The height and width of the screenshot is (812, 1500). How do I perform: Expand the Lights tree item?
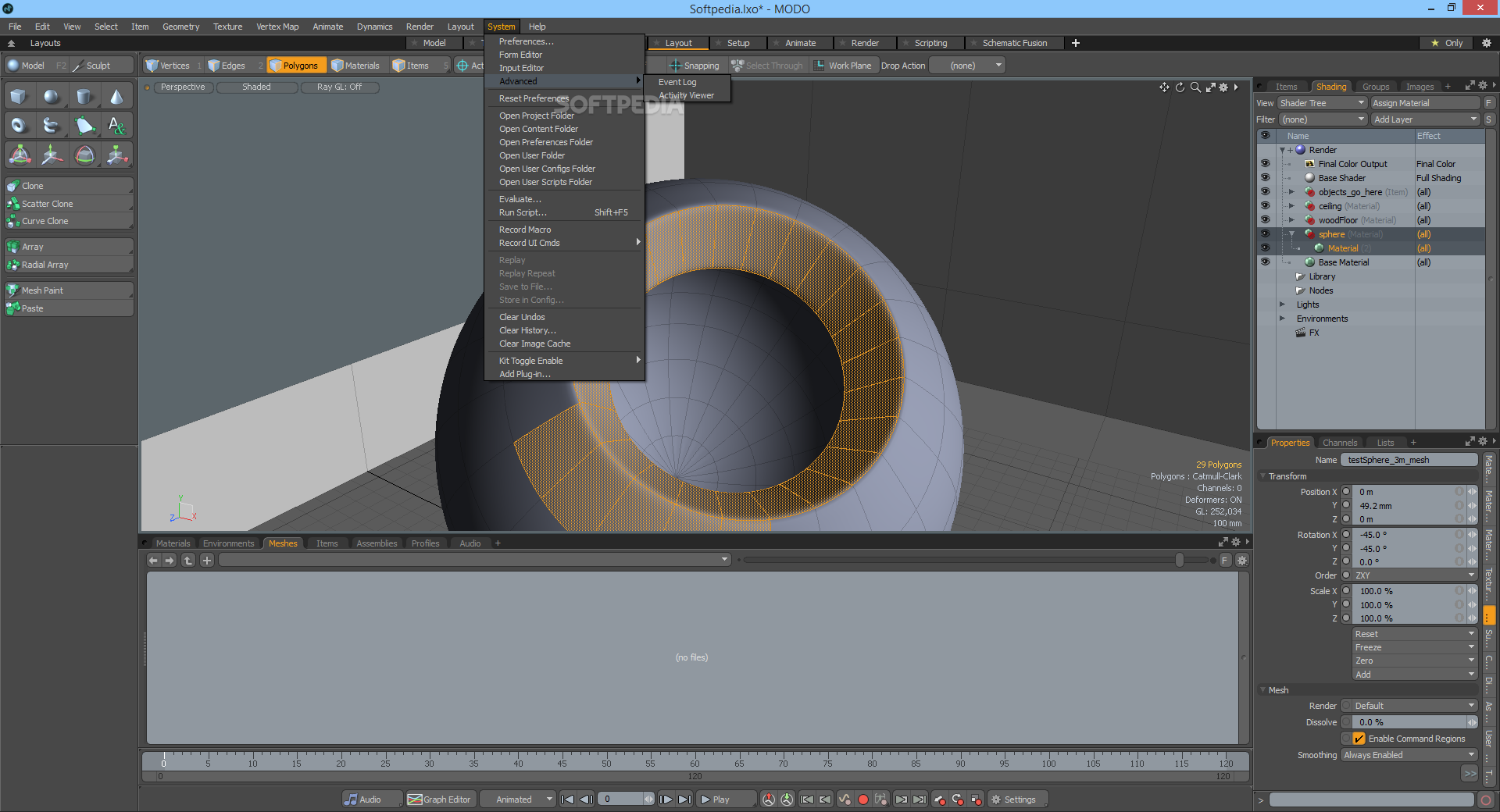1282,304
